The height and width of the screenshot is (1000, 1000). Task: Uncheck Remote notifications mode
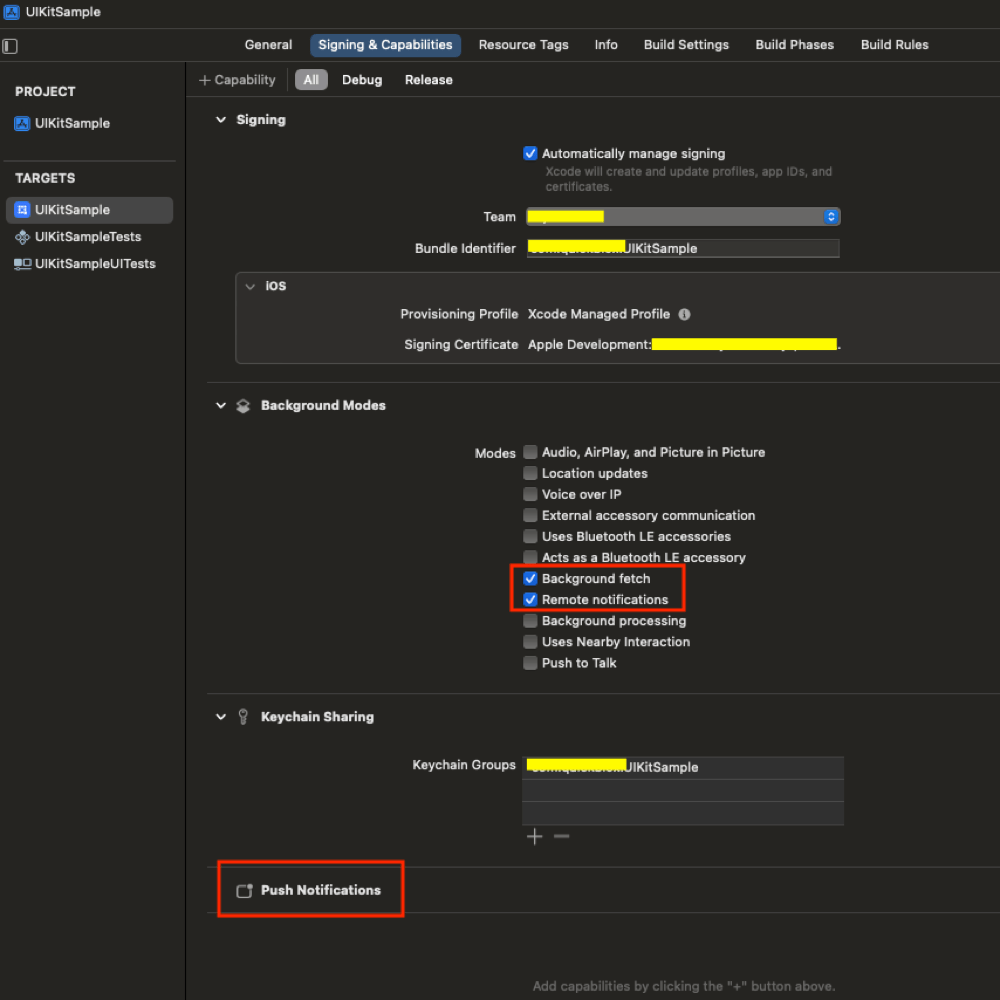click(530, 599)
